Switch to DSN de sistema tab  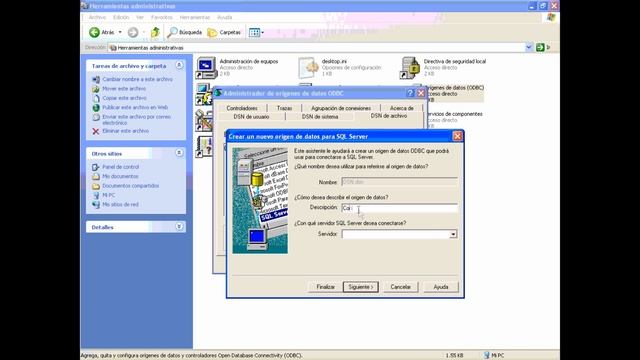pyautogui.click(x=320, y=117)
